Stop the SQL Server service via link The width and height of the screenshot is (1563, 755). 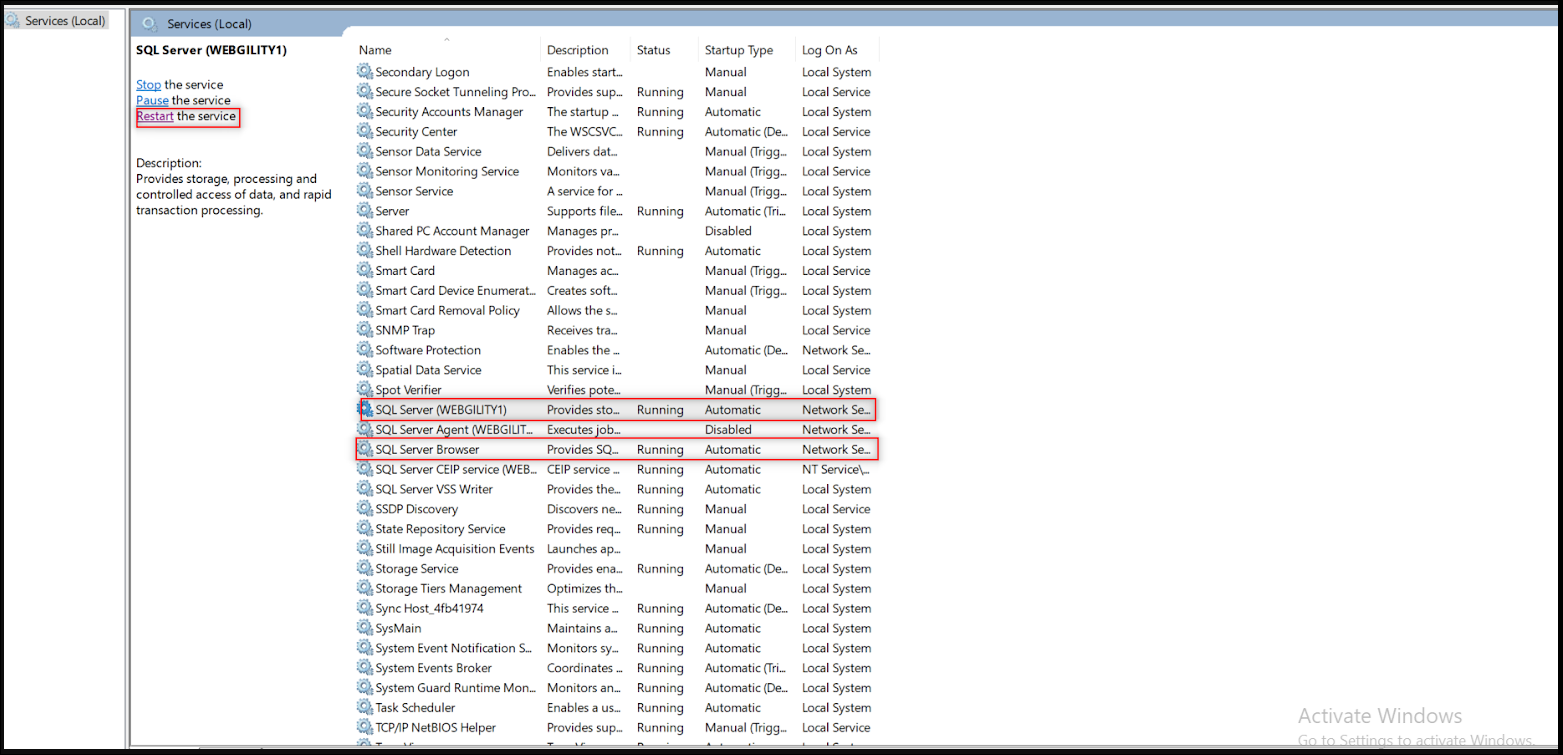click(x=148, y=85)
